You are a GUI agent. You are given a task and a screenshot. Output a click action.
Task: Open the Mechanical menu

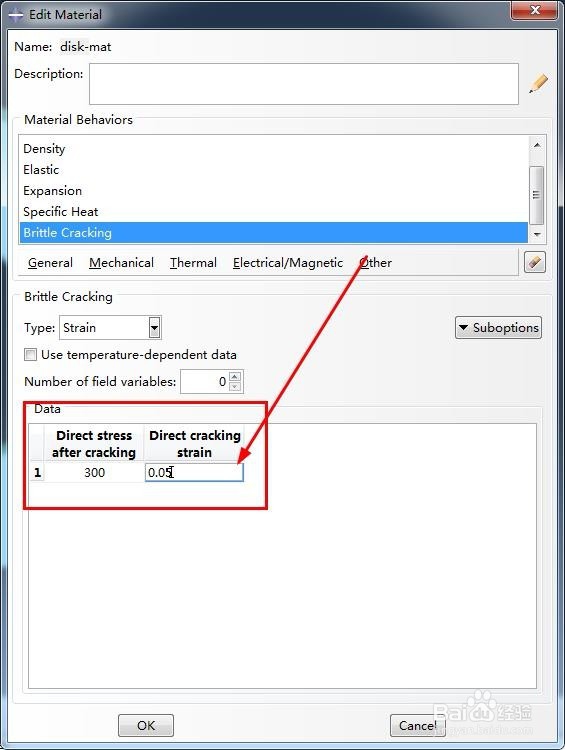pyautogui.click(x=122, y=263)
